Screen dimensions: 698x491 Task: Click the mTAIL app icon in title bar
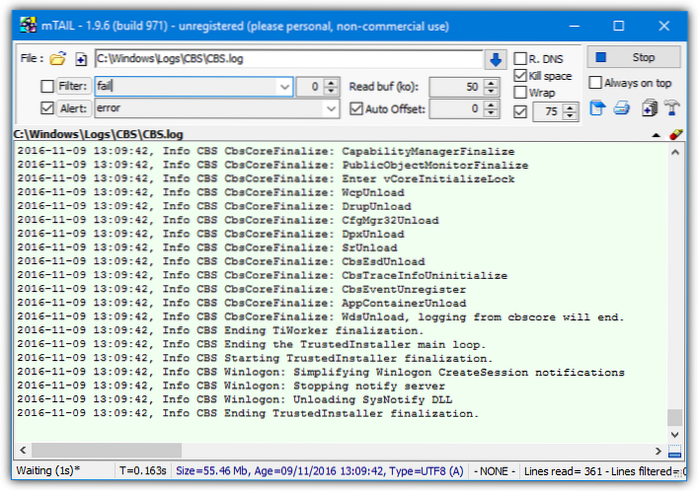28,25
